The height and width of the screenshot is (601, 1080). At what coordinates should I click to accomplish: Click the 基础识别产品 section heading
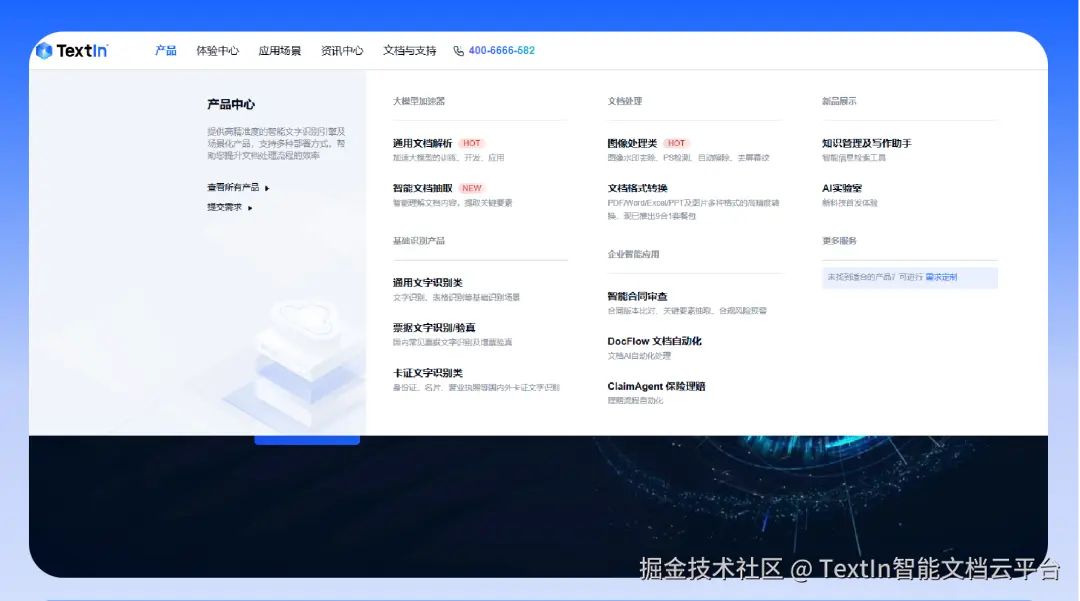(x=419, y=241)
